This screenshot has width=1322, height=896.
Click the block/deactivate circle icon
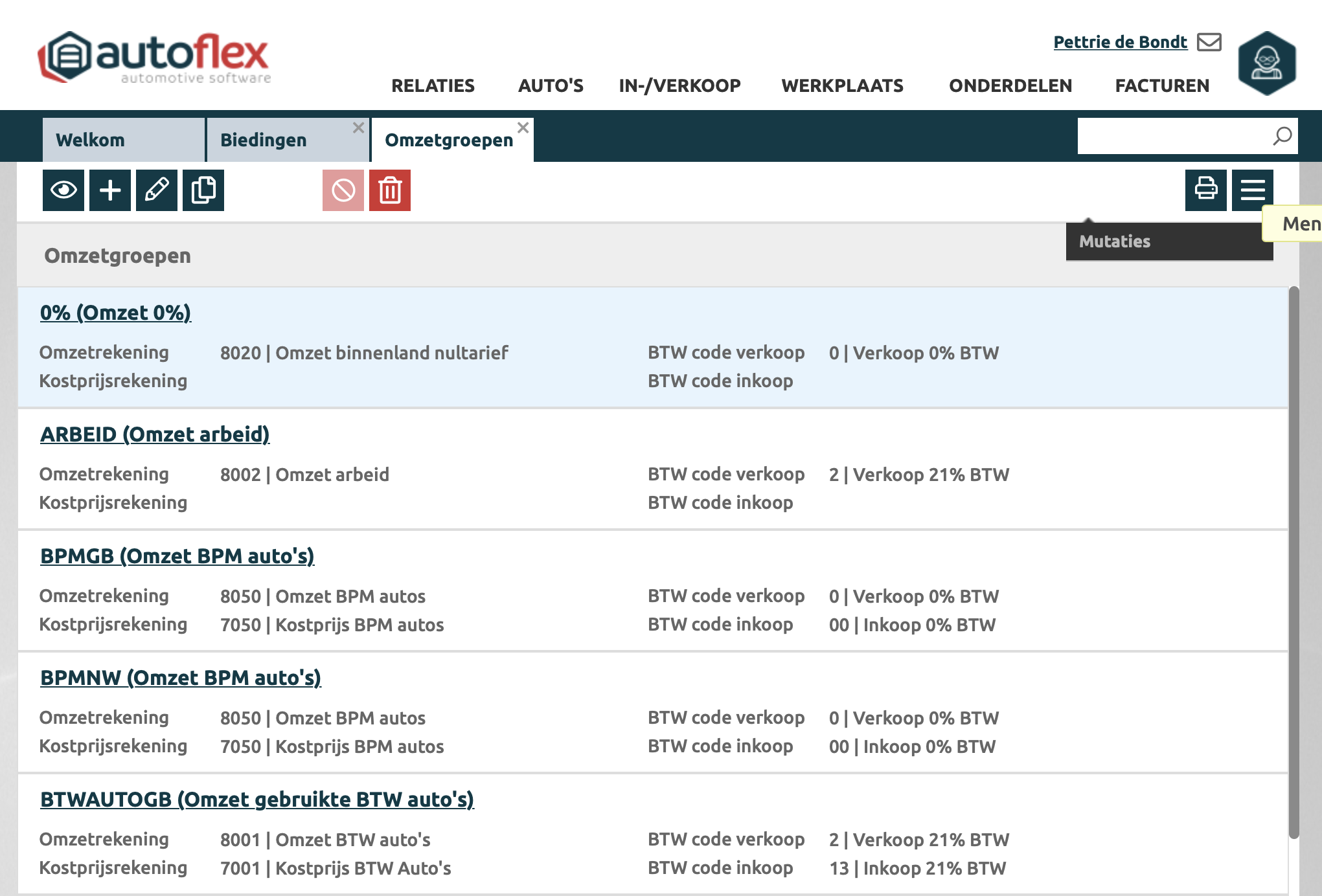pos(343,190)
